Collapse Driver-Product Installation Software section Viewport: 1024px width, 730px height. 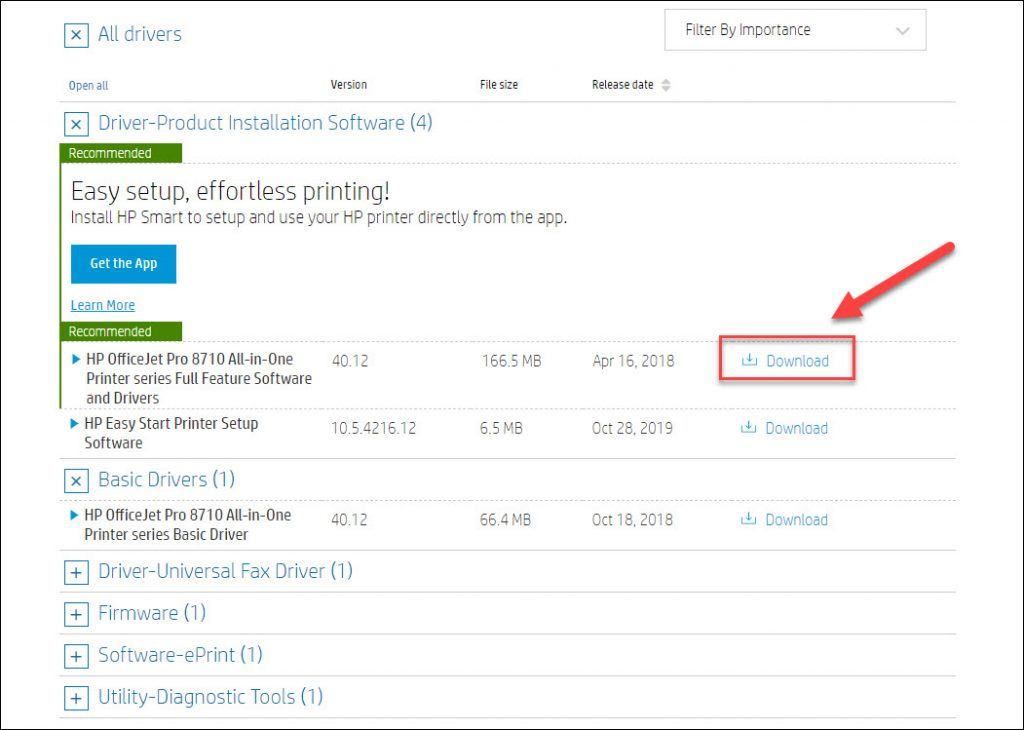click(76, 124)
